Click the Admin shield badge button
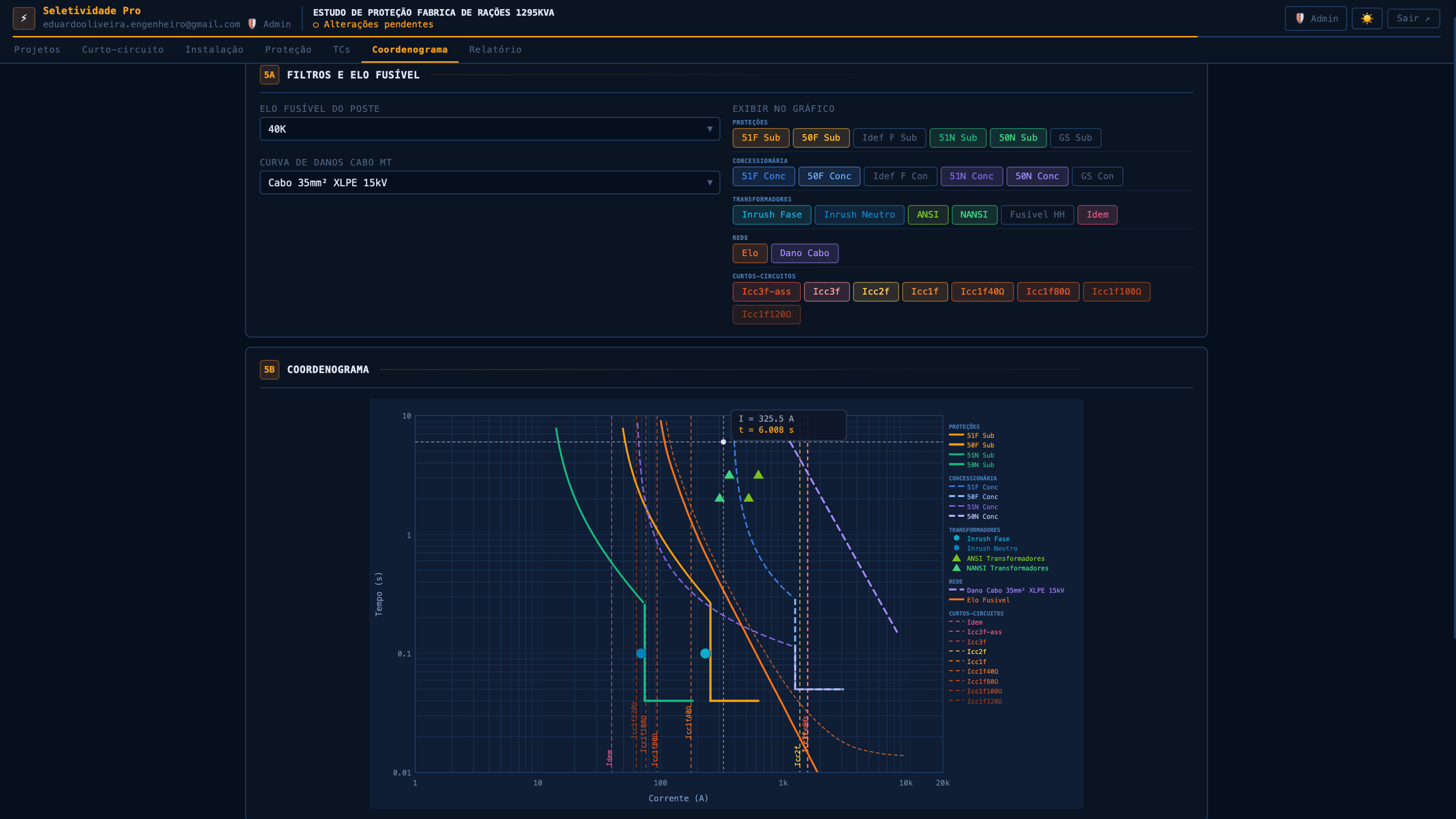Viewport: 1456px width, 819px height. [1315, 19]
